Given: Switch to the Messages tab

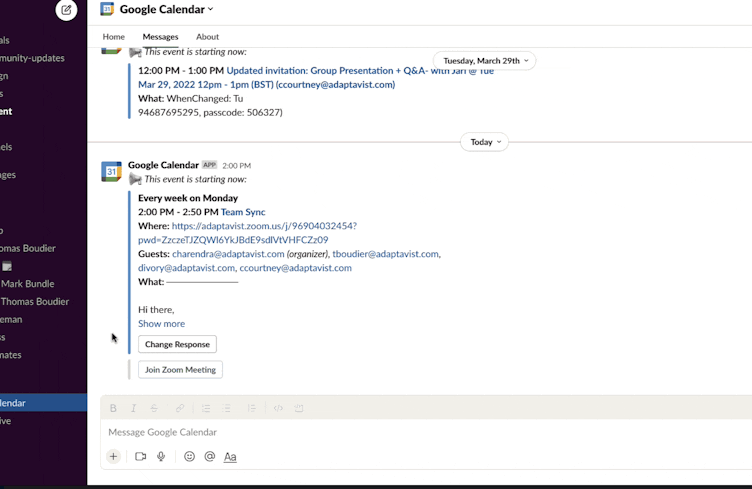Looking at the screenshot, I should [160, 36].
